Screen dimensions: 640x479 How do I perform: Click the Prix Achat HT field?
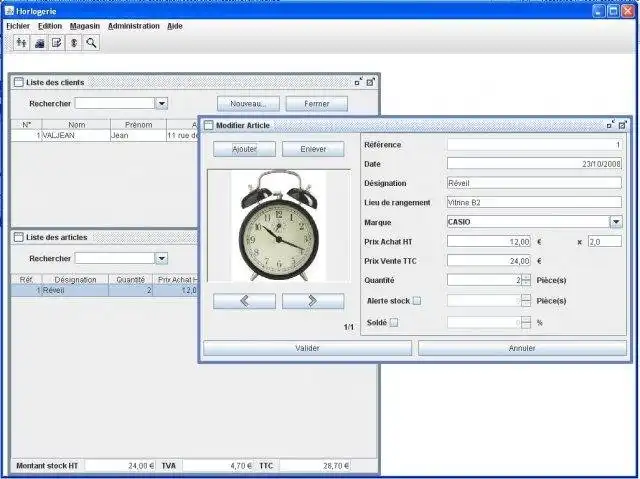(x=489, y=242)
